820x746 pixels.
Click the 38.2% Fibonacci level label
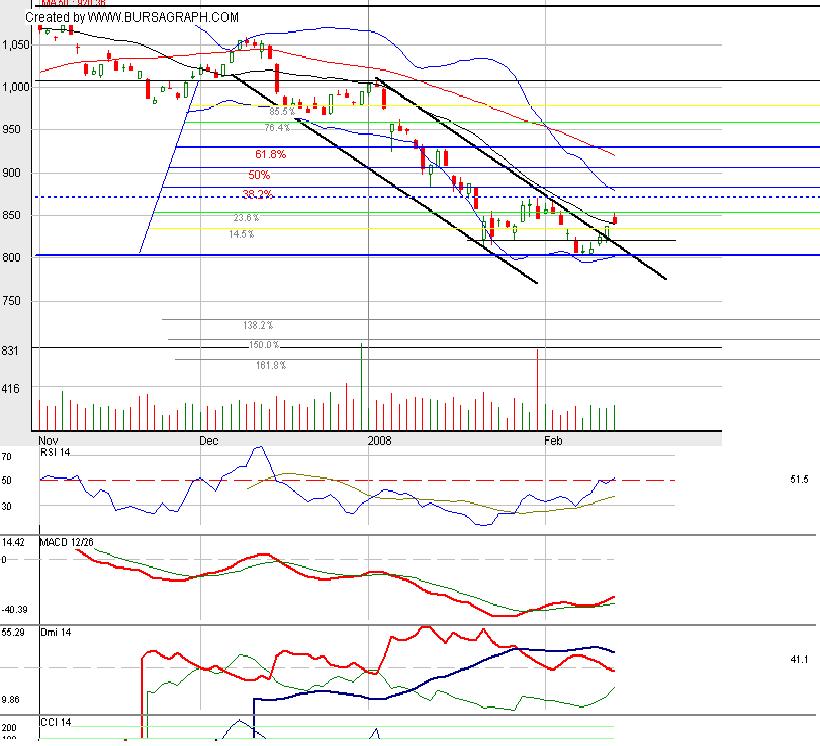point(258,194)
